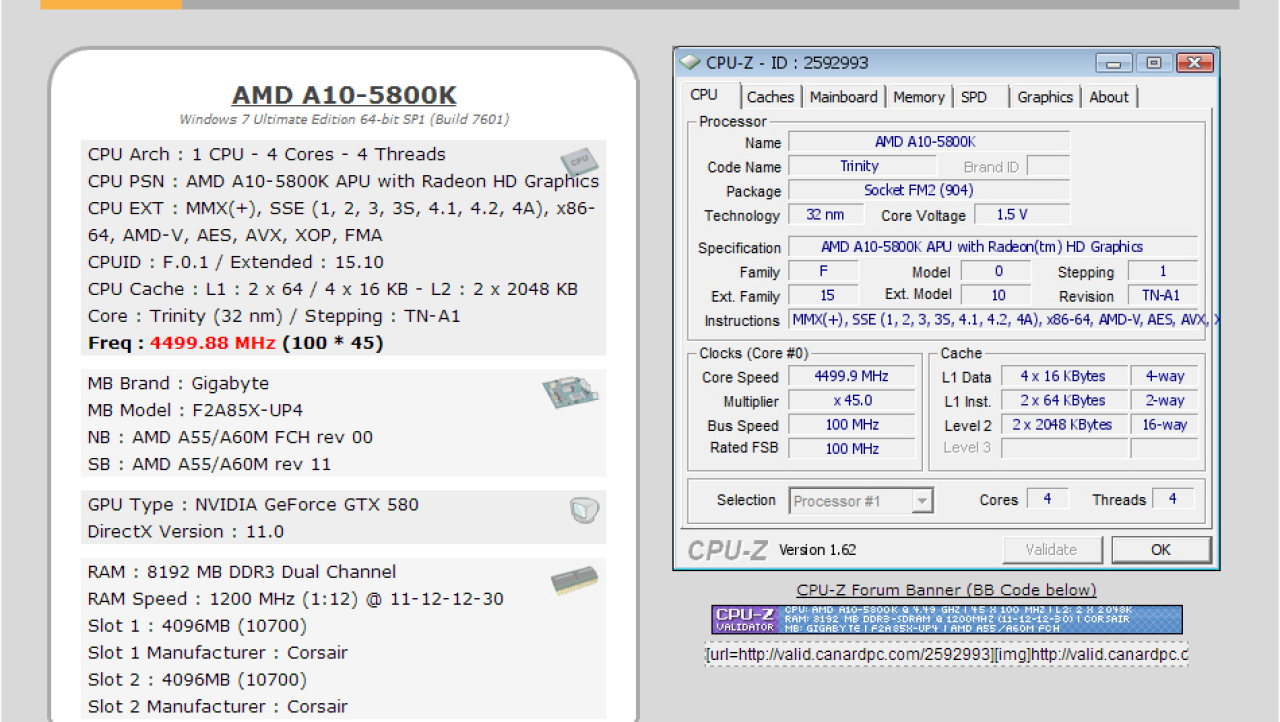Click the Level 2 value 2 x 2048 KBytes
The image size is (1280, 722).
1063,425
